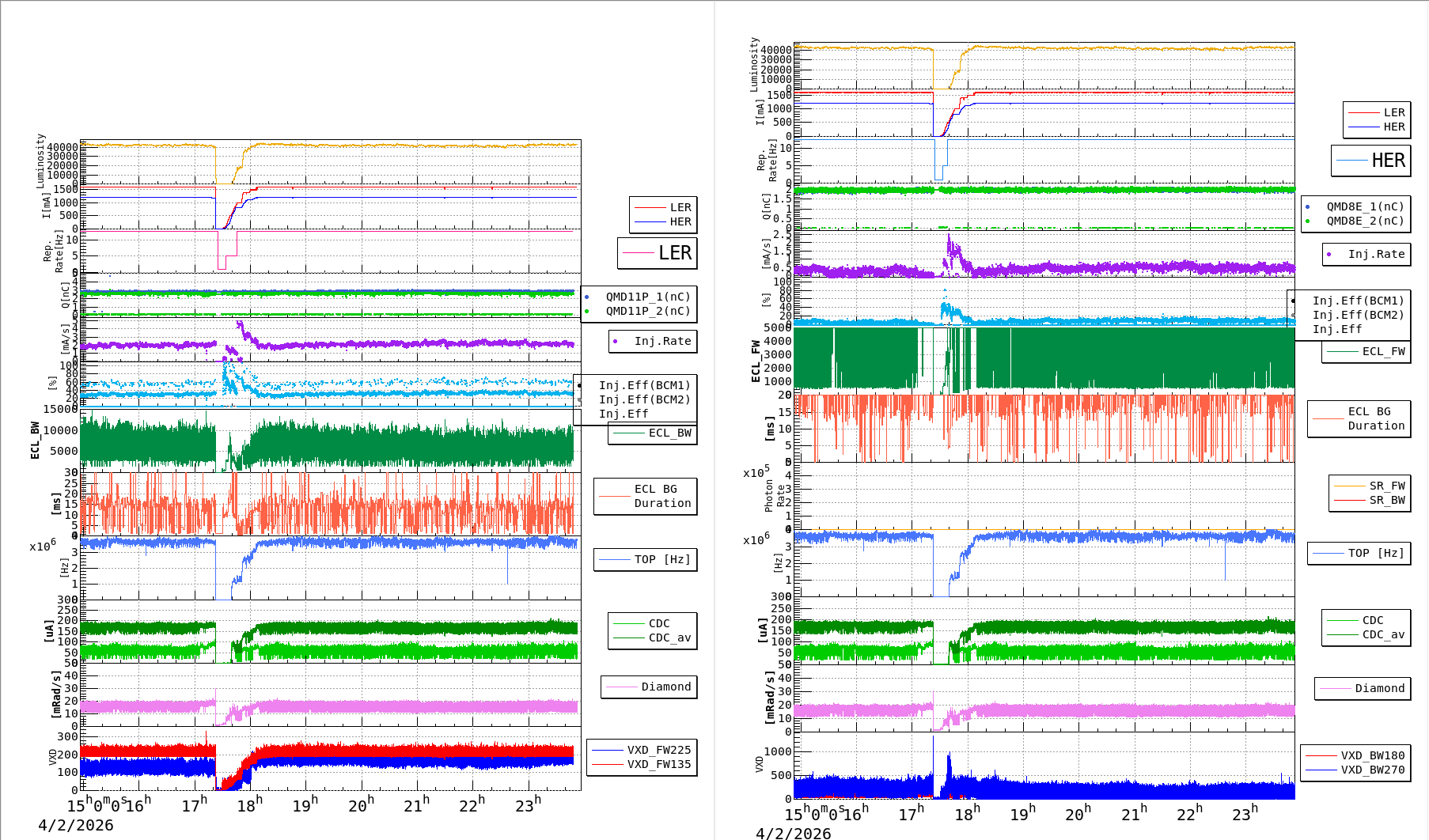Click the 4/2/2026 date under left plot
Image resolution: width=1429 pixels, height=840 pixels.
(76, 825)
